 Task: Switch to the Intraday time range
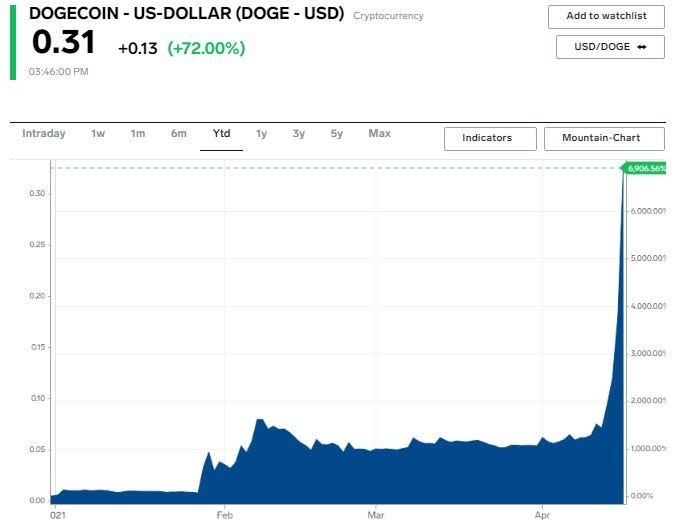44,134
